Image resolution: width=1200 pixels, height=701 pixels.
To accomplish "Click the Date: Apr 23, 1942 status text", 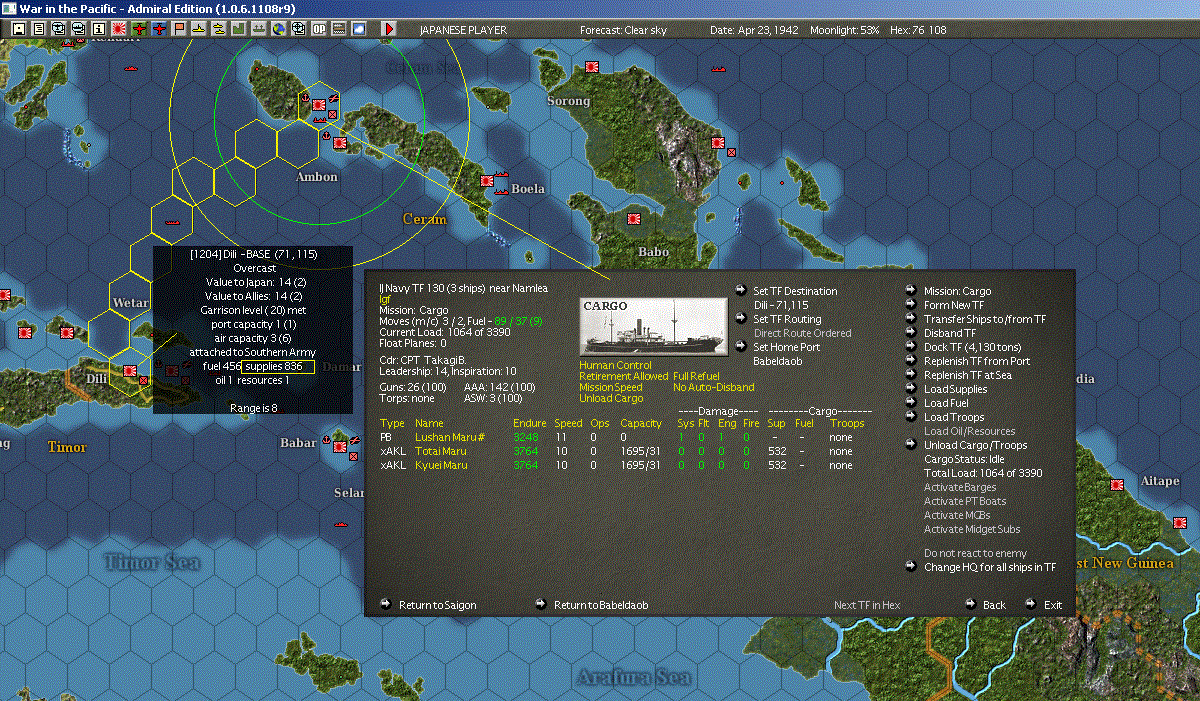I will 752,30.
